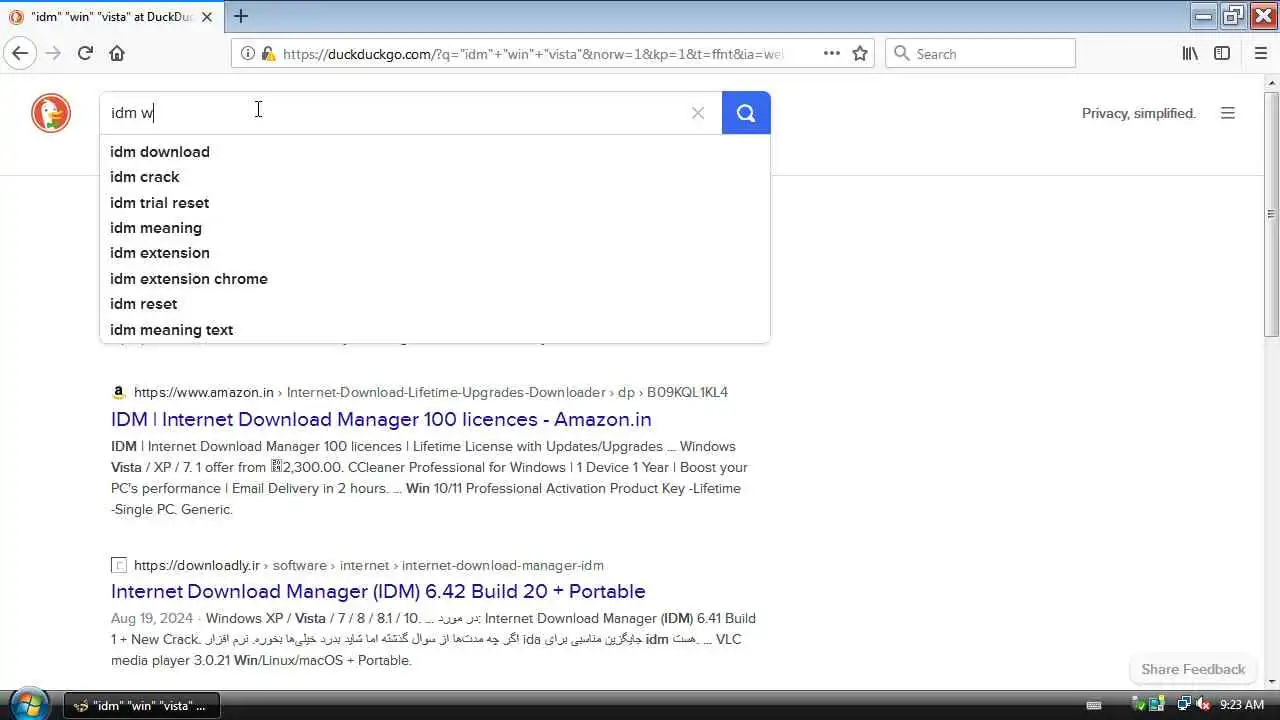Image resolution: width=1280 pixels, height=720 pixels.
Task: Open the connection padlock details
Action: [x=267, y=54]
